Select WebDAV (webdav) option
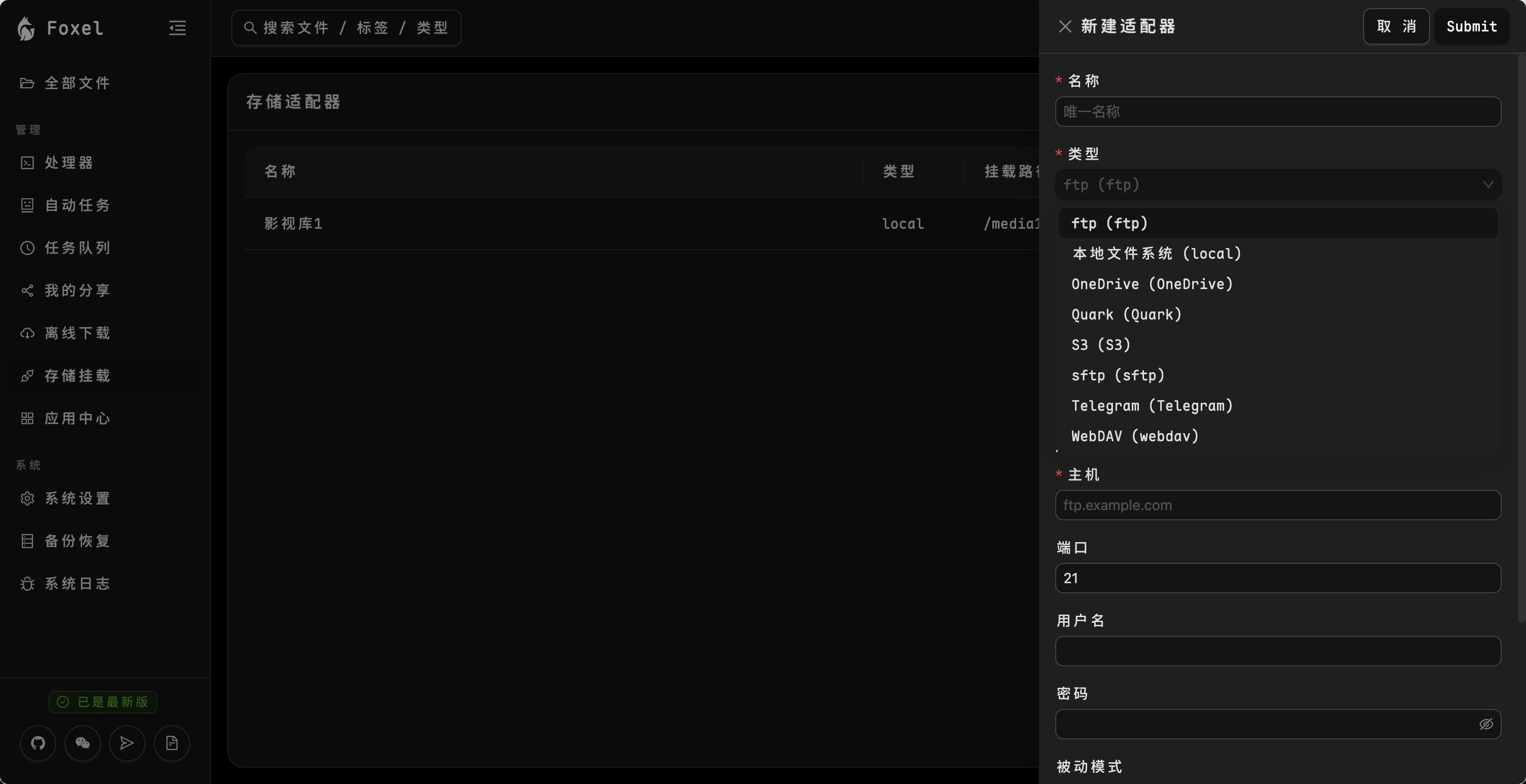 coord(1278,437)
